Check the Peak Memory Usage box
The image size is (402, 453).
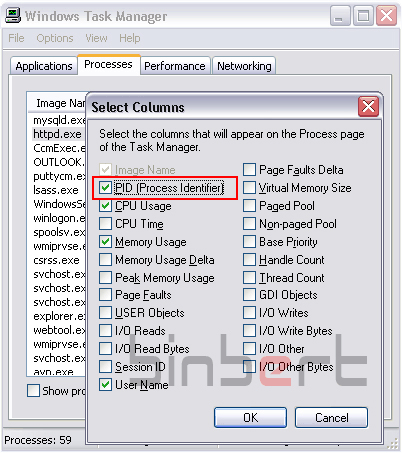[x=105, y=277]
